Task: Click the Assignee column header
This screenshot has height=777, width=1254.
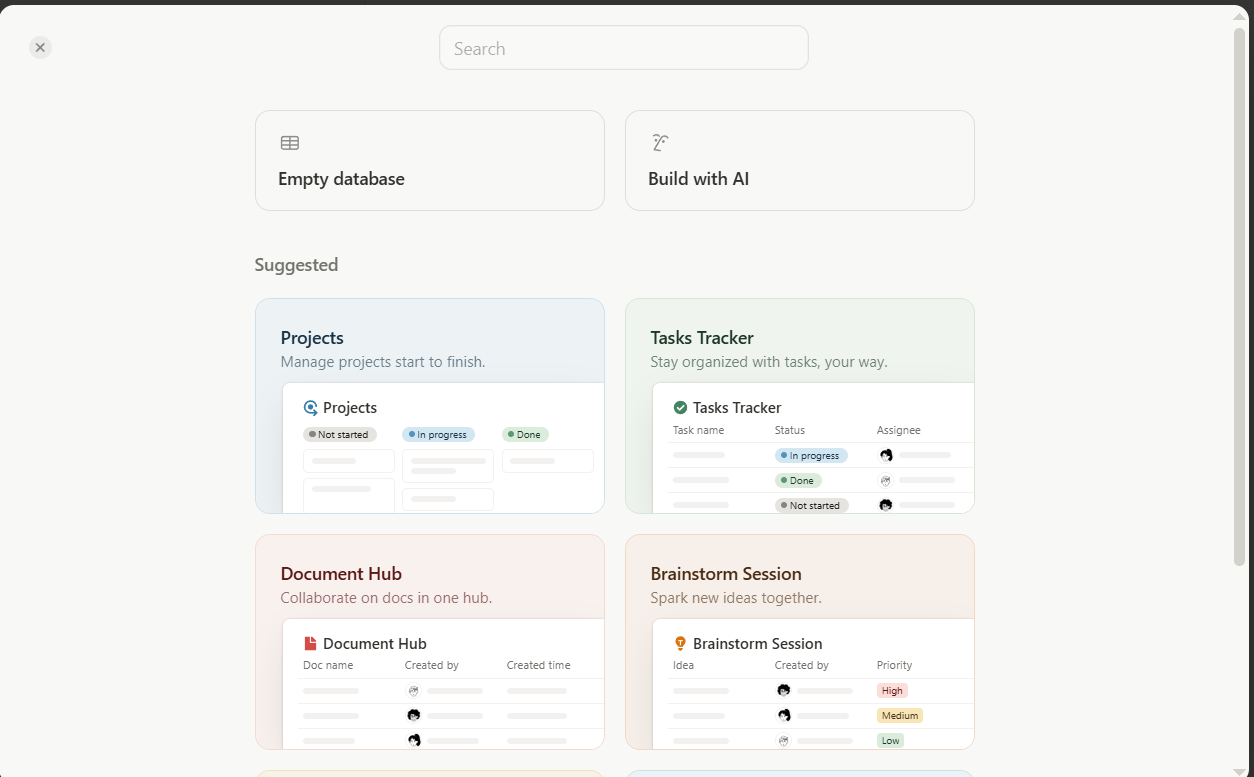Action: [x=899, y=430]
